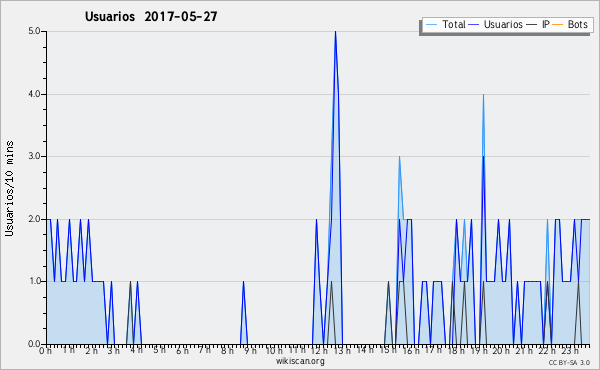The width and height of the screenshot is (600, 370).
Task: Click the 5.0 y-axis label
Action: point(34,31)
